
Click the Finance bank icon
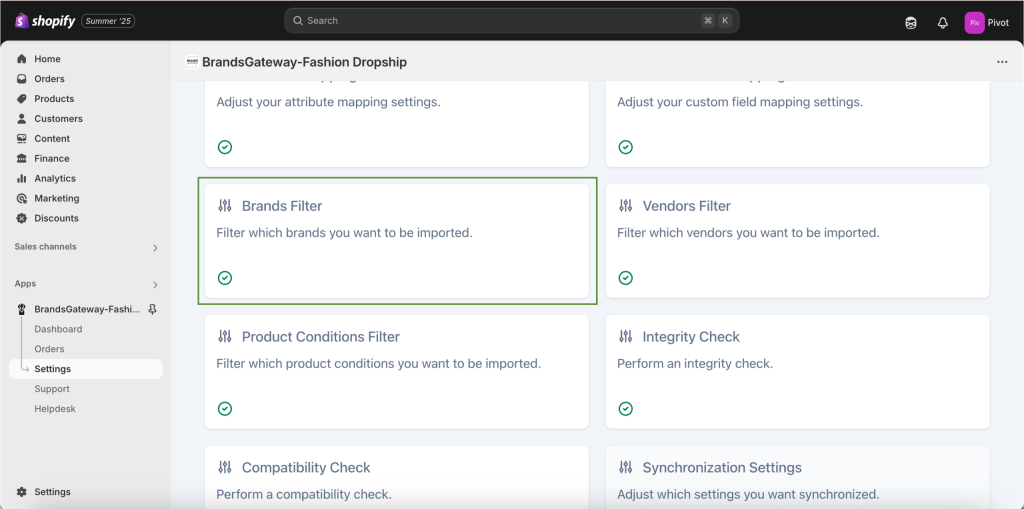22,158
